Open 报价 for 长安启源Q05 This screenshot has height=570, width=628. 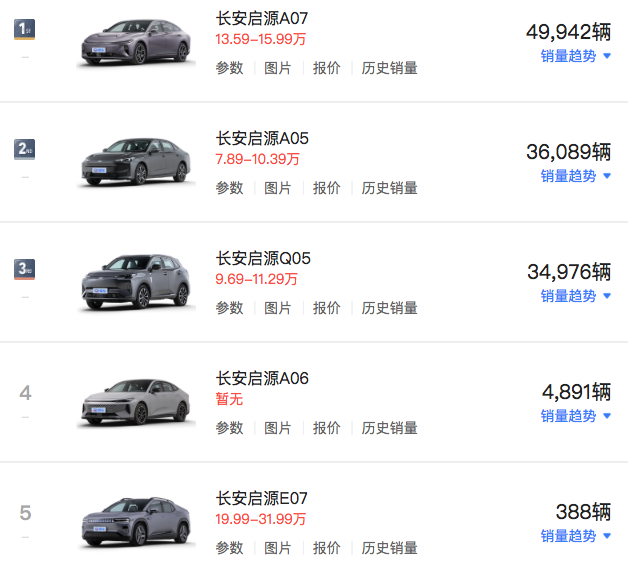pyautogui.click(x=327, y=308)
